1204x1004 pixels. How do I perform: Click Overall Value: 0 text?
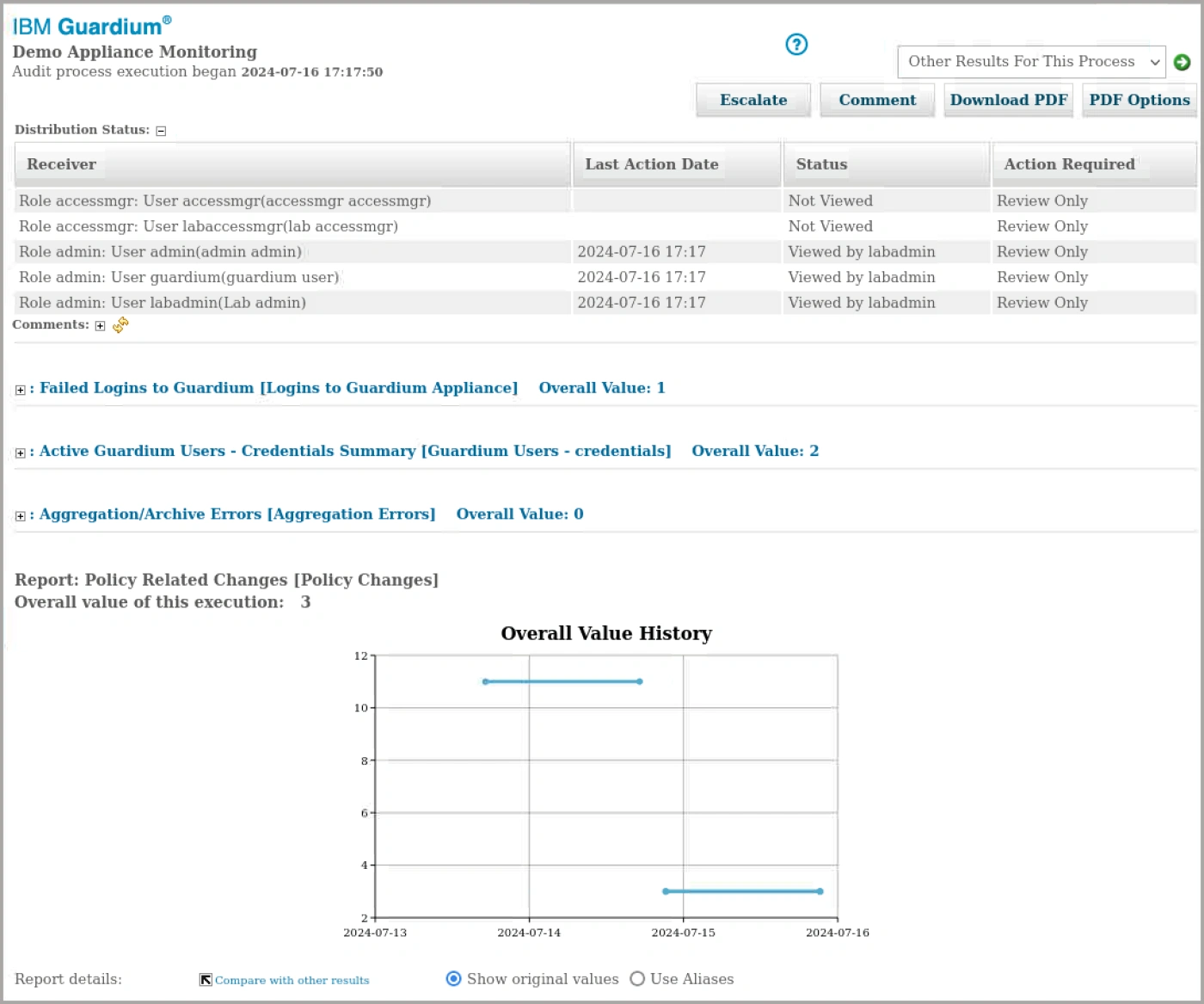tap(519, 514)
